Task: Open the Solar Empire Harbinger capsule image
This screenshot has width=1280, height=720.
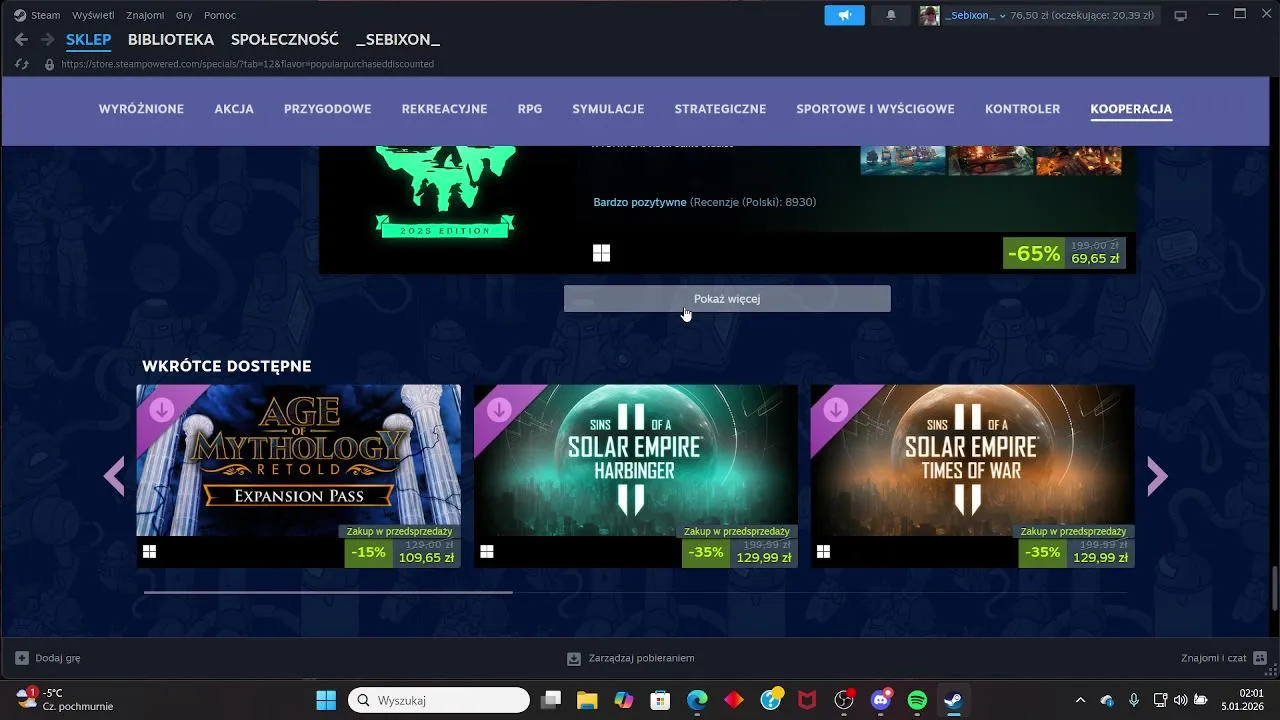Action: (636, 460)
